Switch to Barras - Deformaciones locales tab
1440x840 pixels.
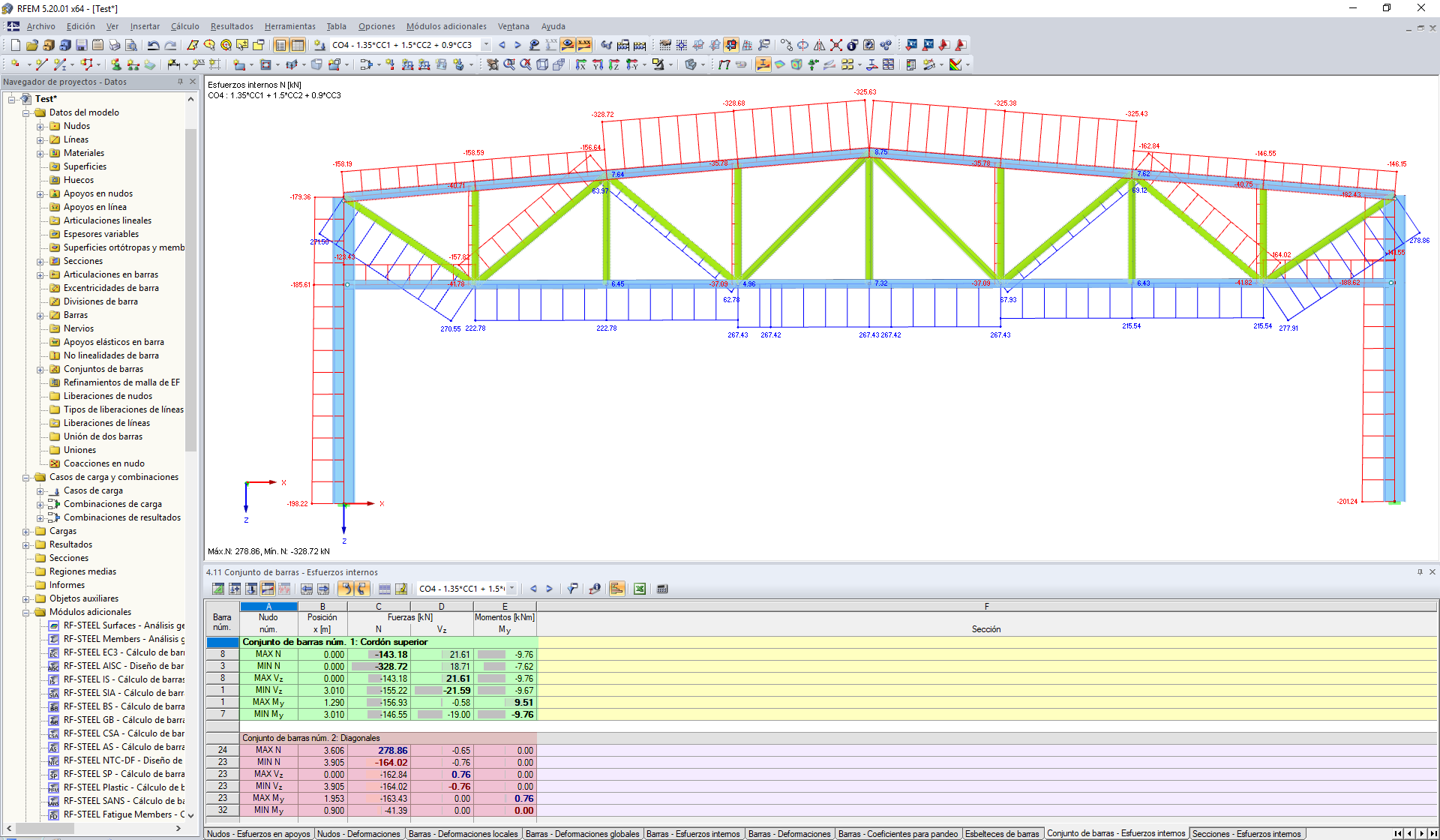463,834
